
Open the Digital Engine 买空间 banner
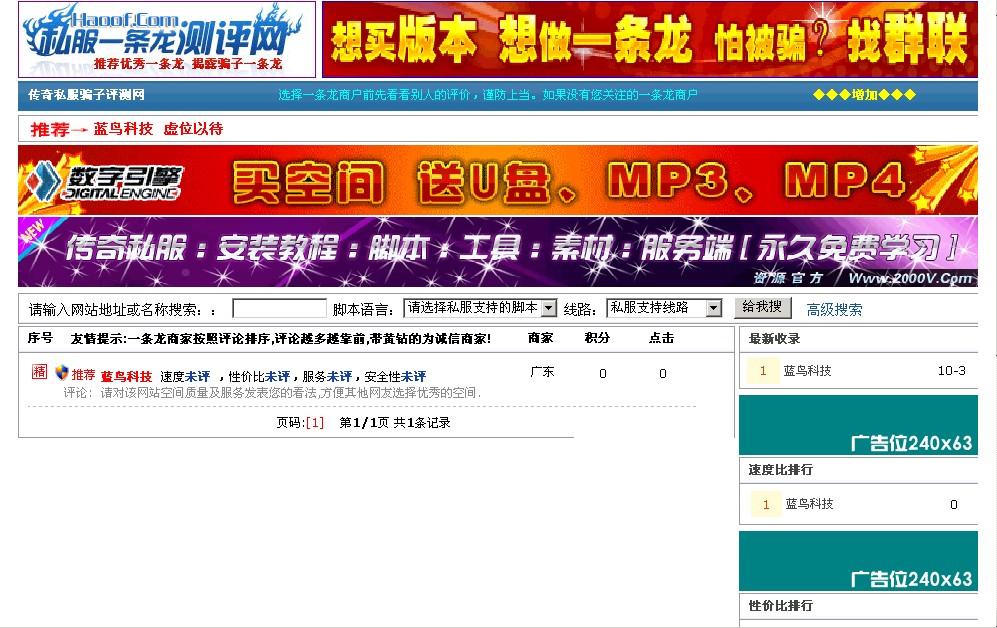(497, 180)
